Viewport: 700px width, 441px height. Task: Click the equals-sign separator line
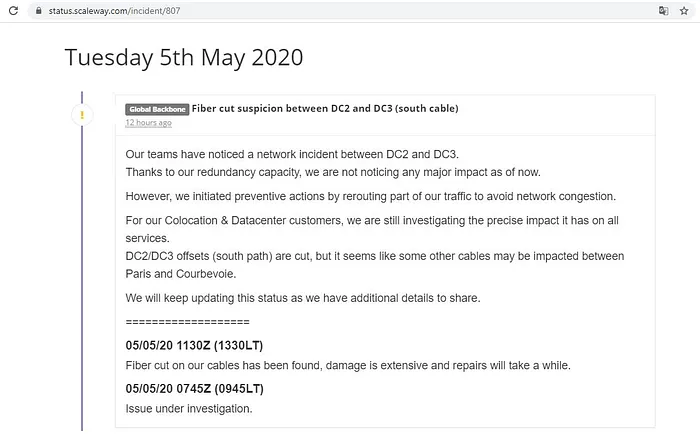pos(187,322)
